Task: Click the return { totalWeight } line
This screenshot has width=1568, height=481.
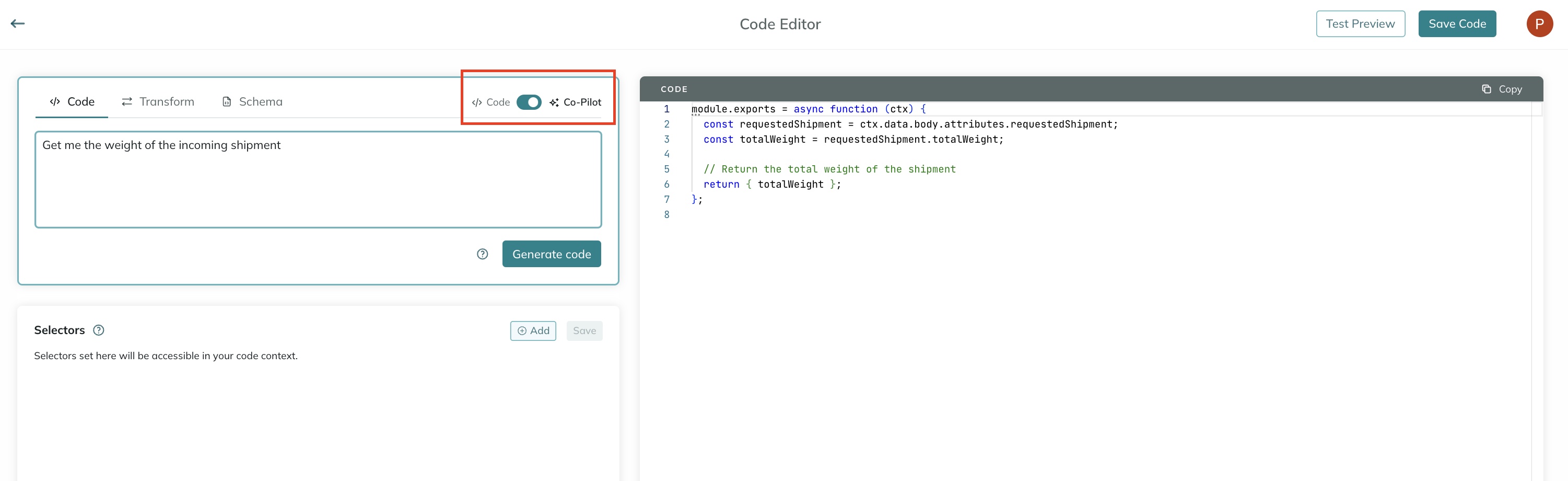Action: tap(773, 185)
